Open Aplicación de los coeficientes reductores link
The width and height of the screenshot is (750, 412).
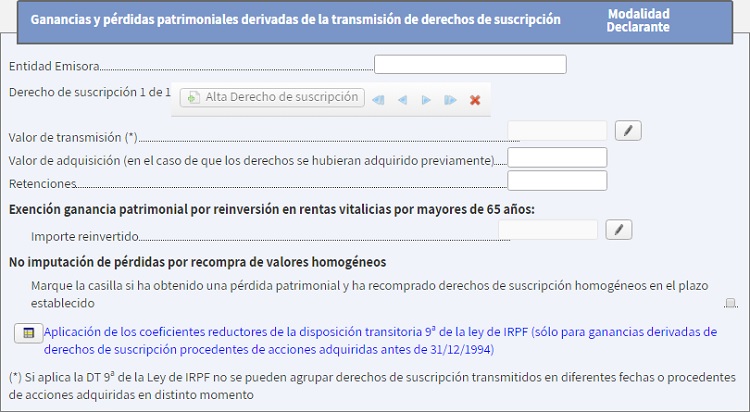tap(380, 341)
